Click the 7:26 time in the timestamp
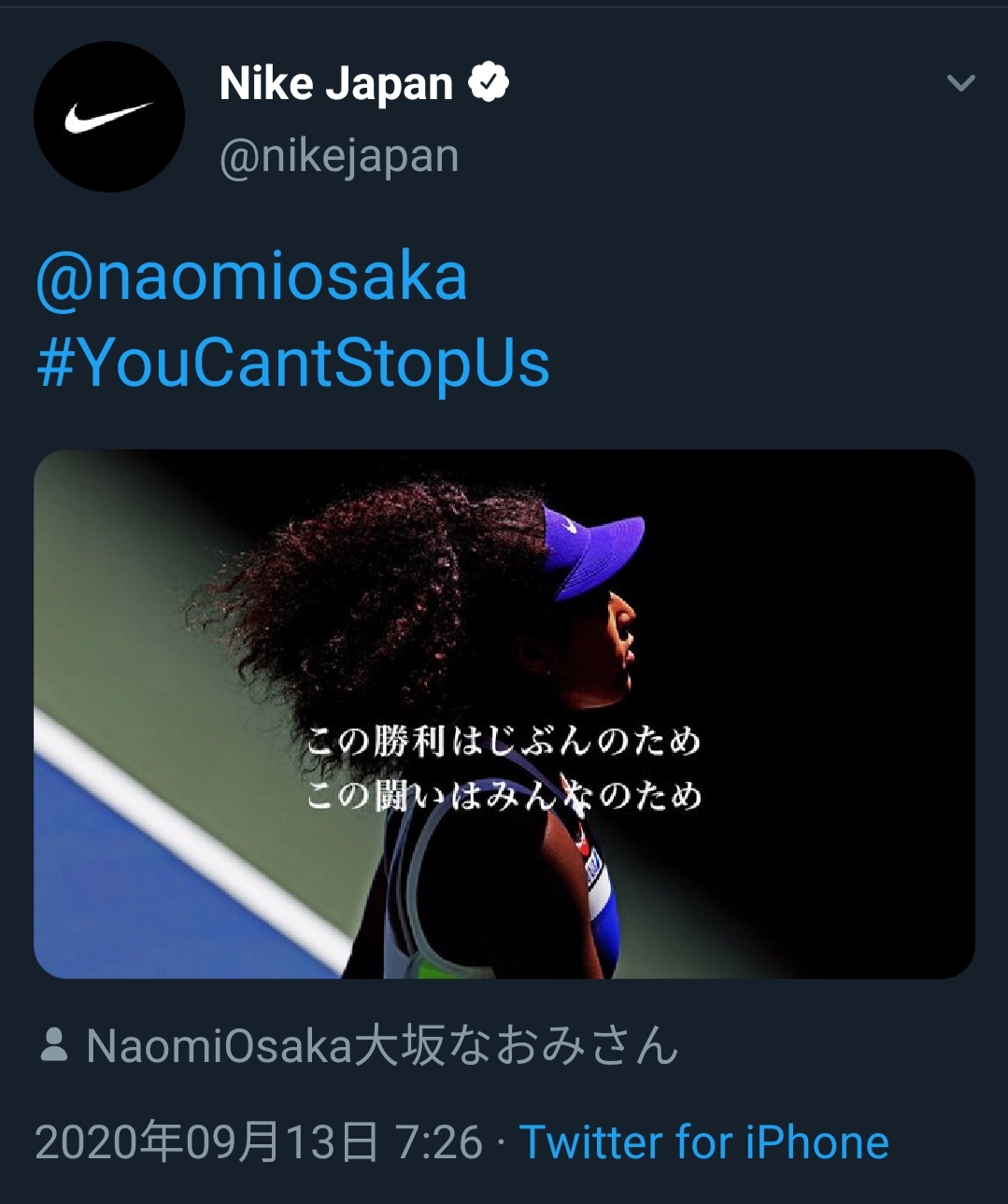Image resolution: width=1008 pixels, height=1204 pixels. 438,1142
